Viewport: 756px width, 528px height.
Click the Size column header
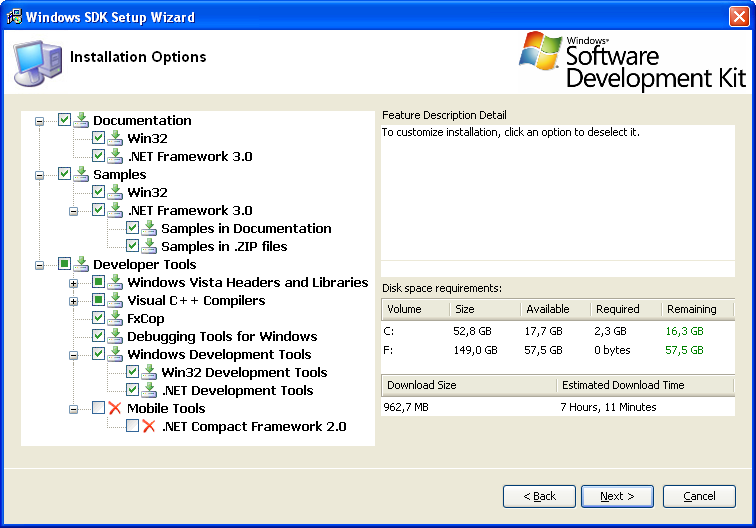[486, 309]
